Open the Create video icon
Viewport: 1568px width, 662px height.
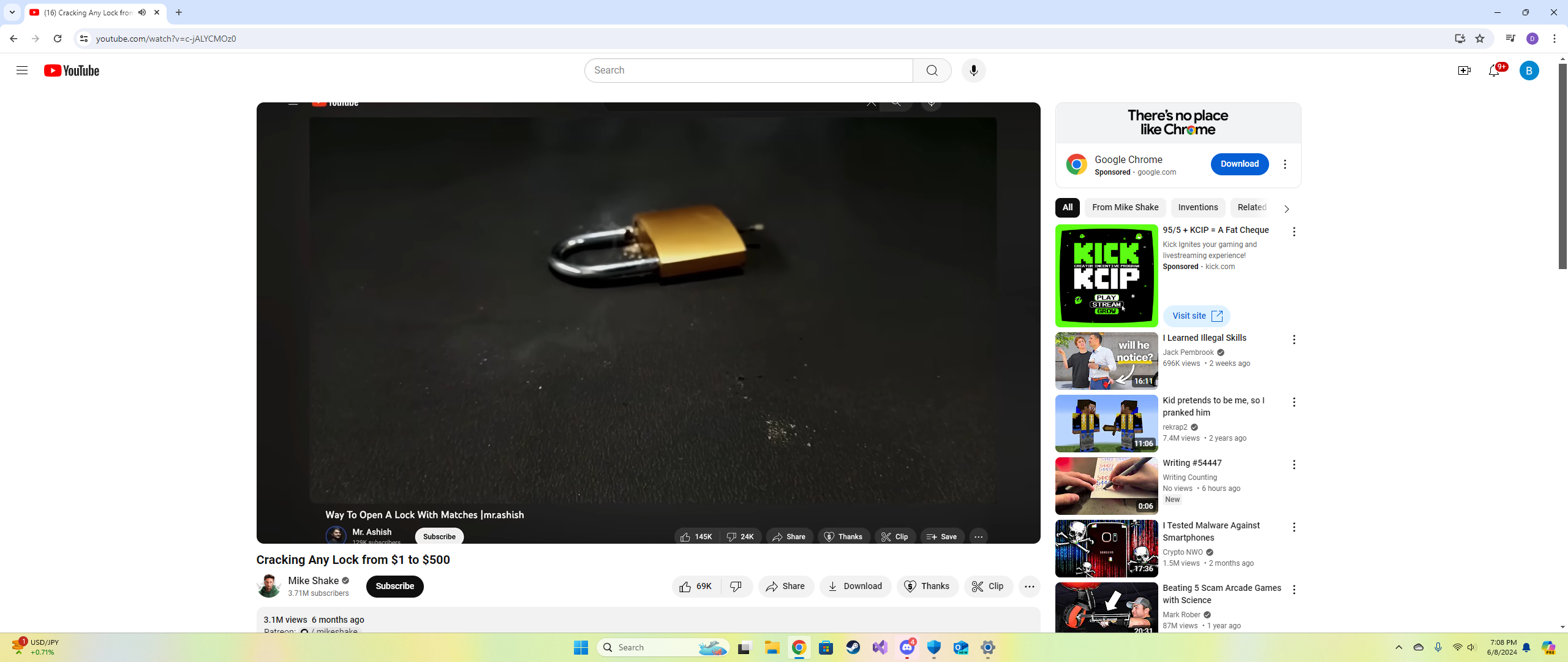(1464, 70)
